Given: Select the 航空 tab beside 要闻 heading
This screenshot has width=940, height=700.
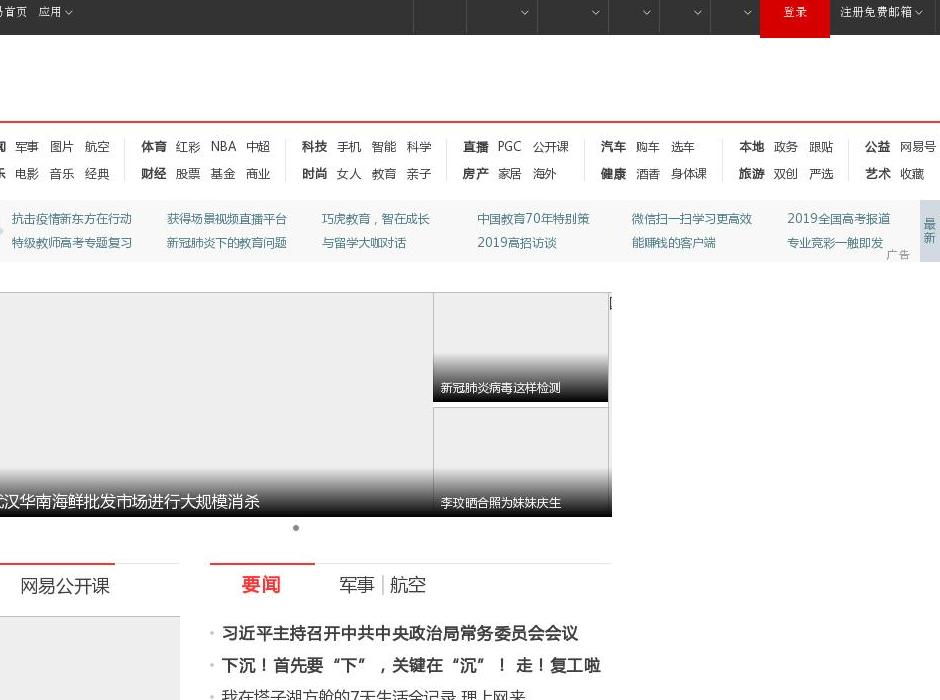Looking at the screenshot, I should 408,585.
